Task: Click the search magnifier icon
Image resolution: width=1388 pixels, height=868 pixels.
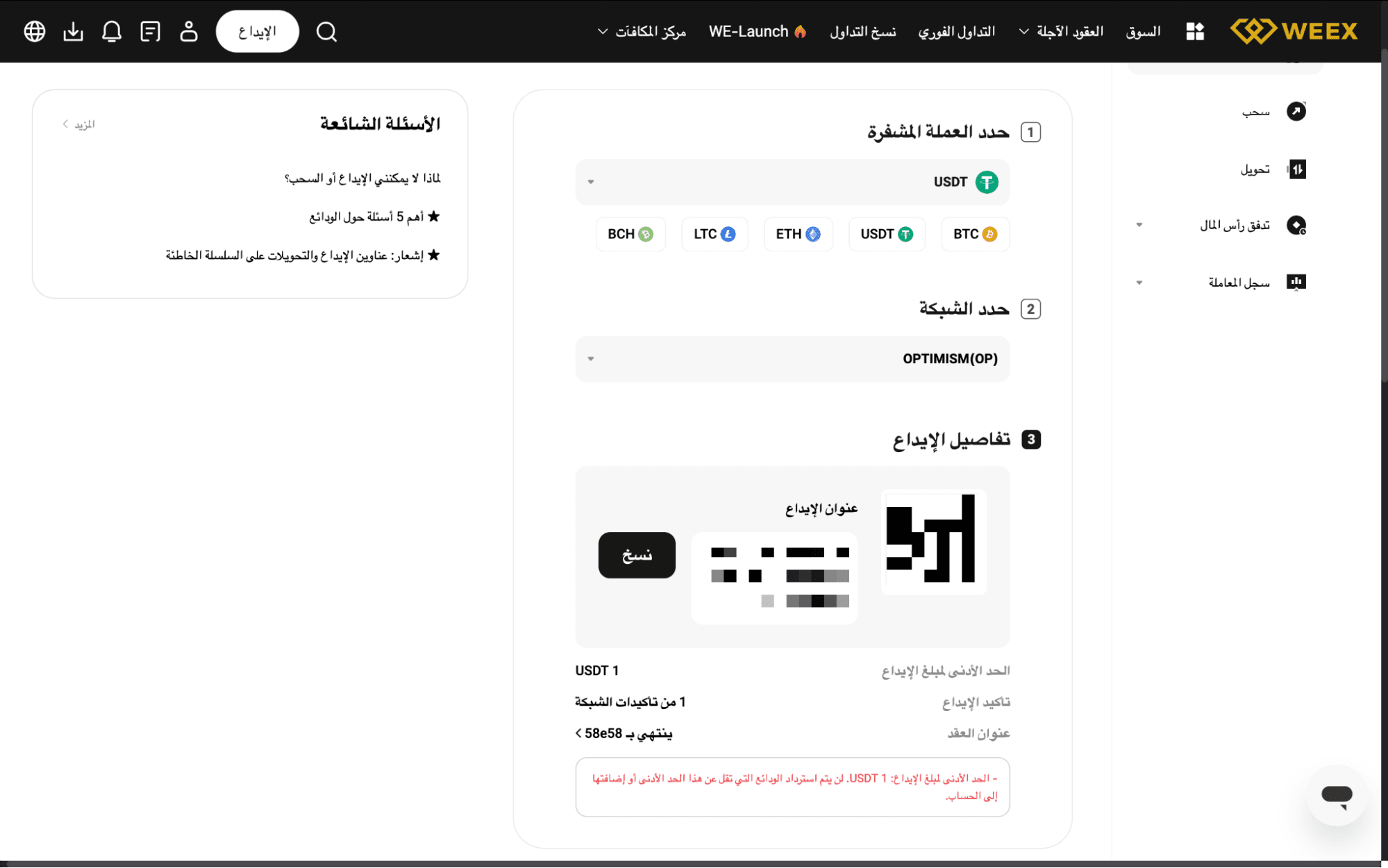Action: coord(326,31)
